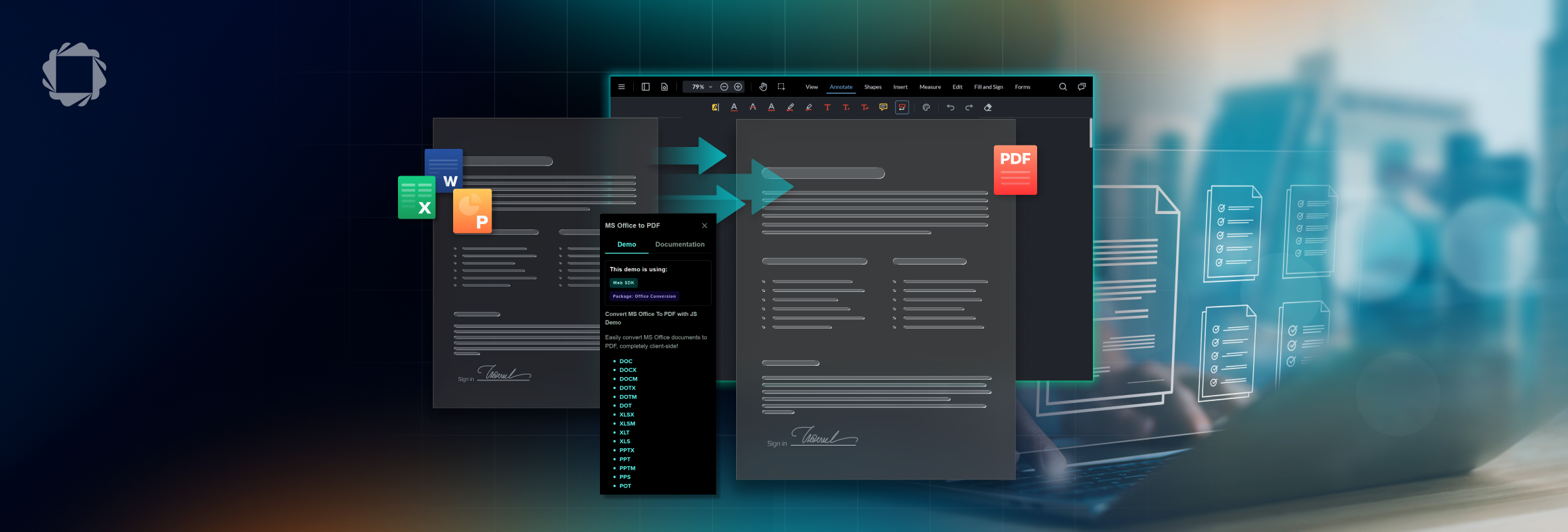This screenshot has width=1568, height=532.
Task: Click the zoom out minus button
Action: click(724, 86)
